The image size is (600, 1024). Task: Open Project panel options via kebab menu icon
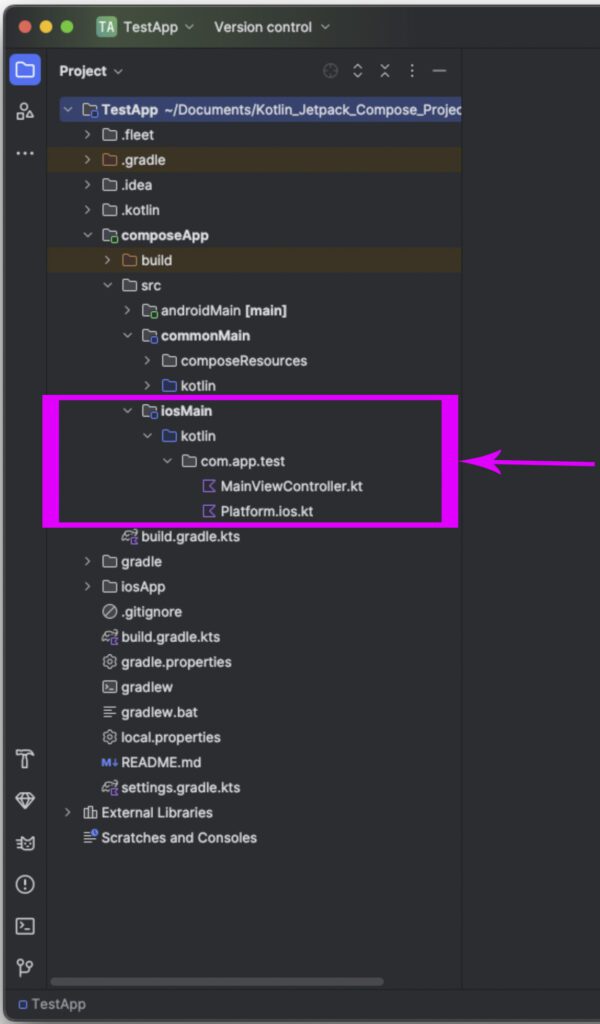click(x=412, y=71)
